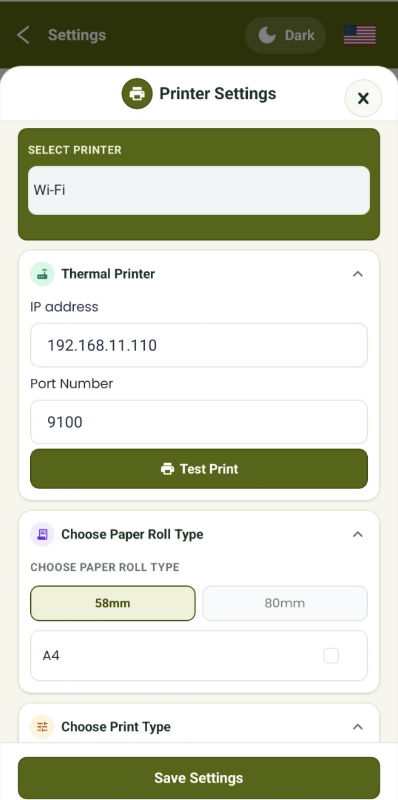Click the Port Number field showing 9100
The image size is (398, 800).
click(x=199, y=422)
